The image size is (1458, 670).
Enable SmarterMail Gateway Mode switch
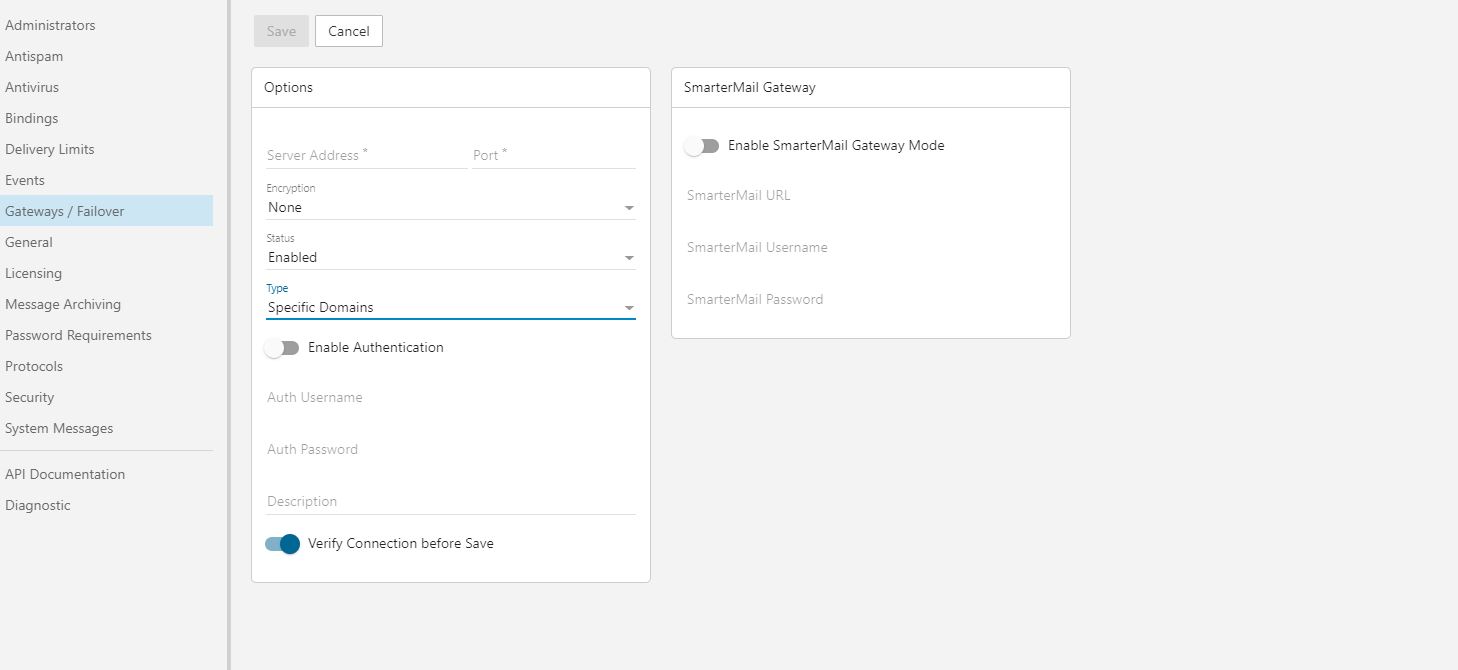click(702, 146)
